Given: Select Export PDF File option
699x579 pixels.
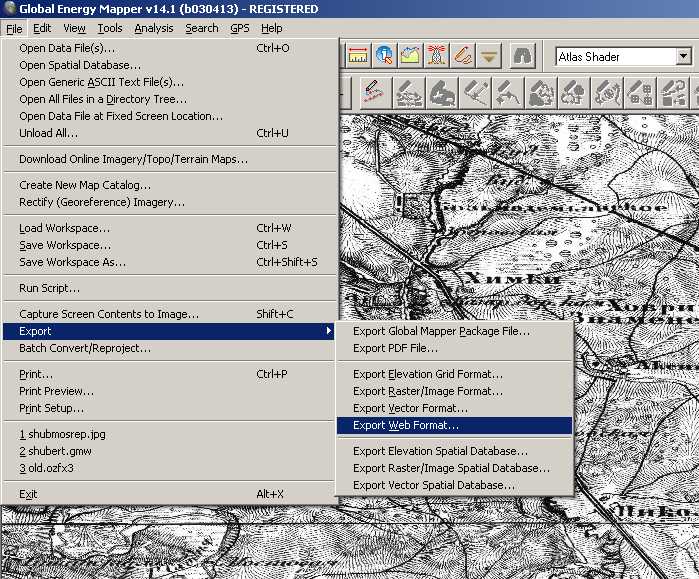Looking at the screenshot, I should [395, 348].
